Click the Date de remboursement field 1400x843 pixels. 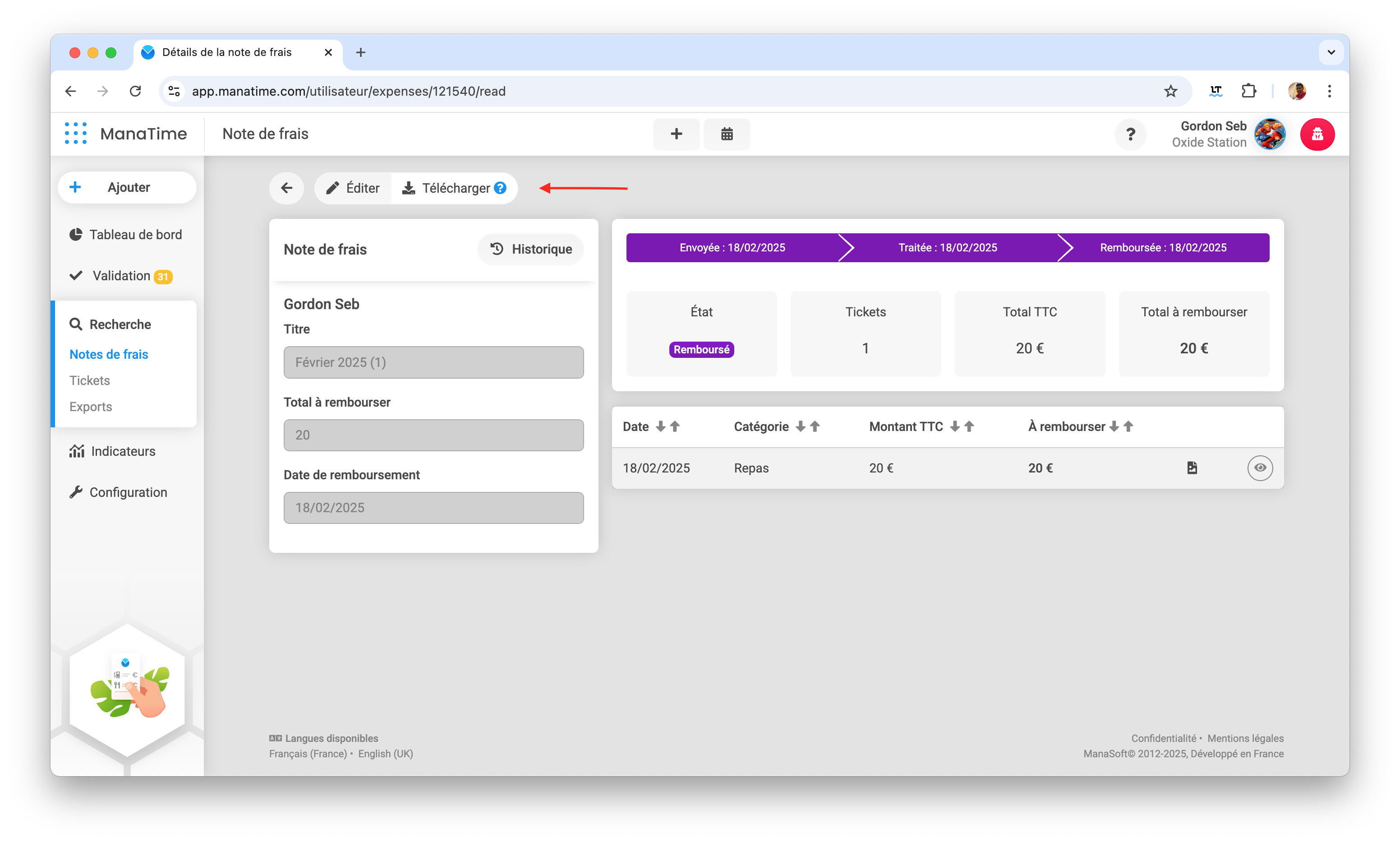click(434, 507)
